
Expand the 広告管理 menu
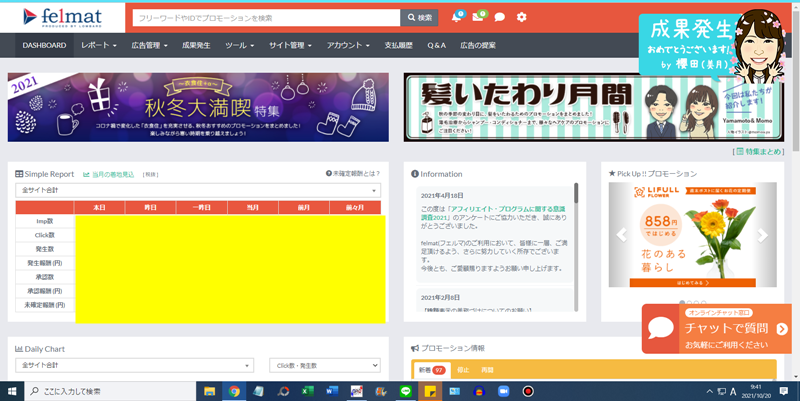click(149, 45)
